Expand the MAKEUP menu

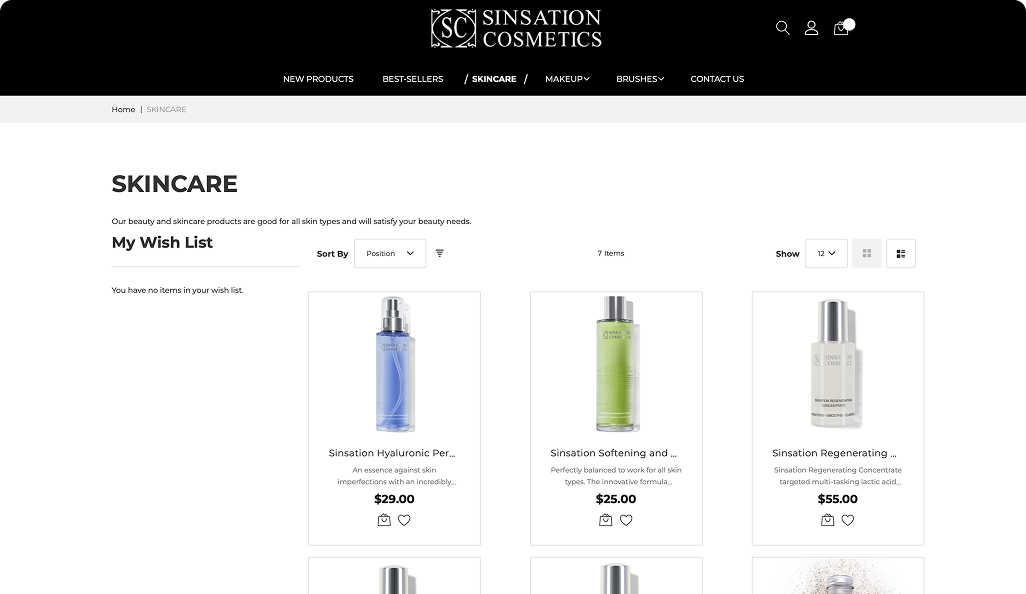(x=567, y=79)
